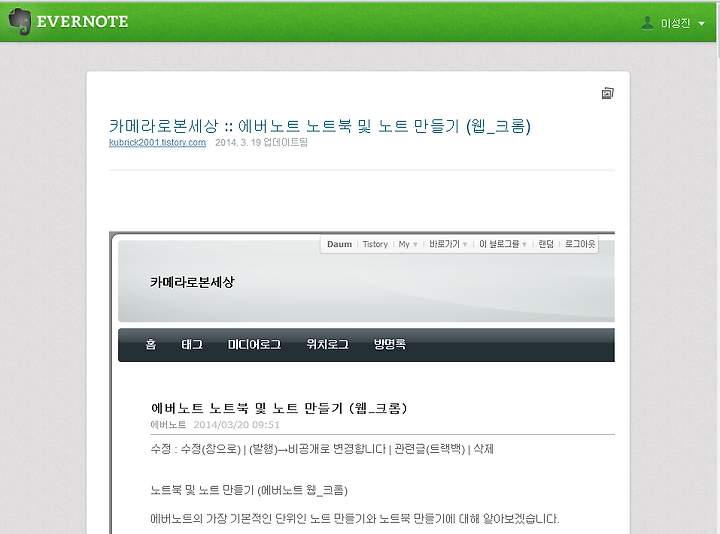Click the sentence starting 에버노트의 가장 기본적인 단위인
This screenshot has height=534, width=720.
354,519
